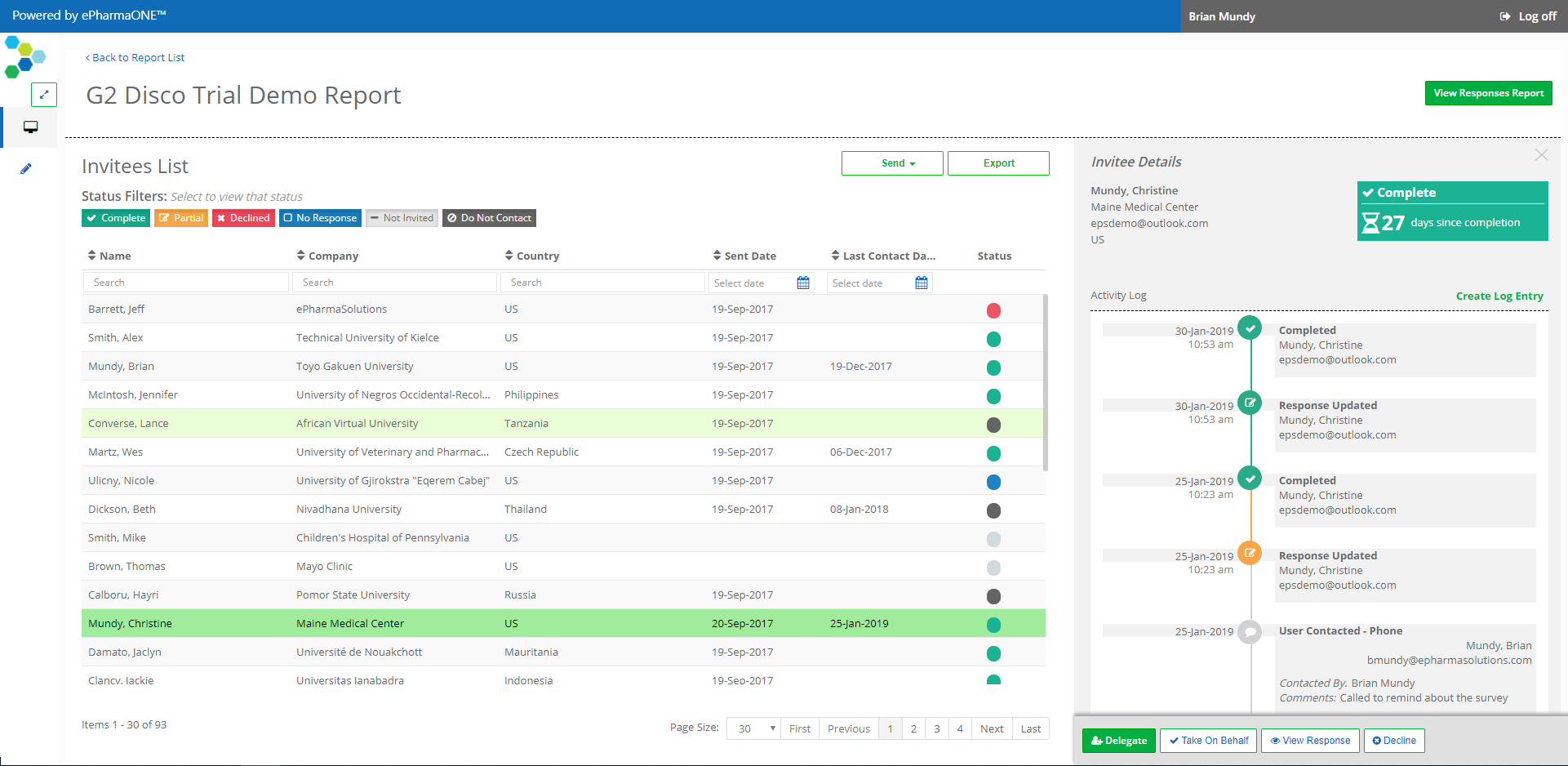Go back to the Report List

coord(135,58)
